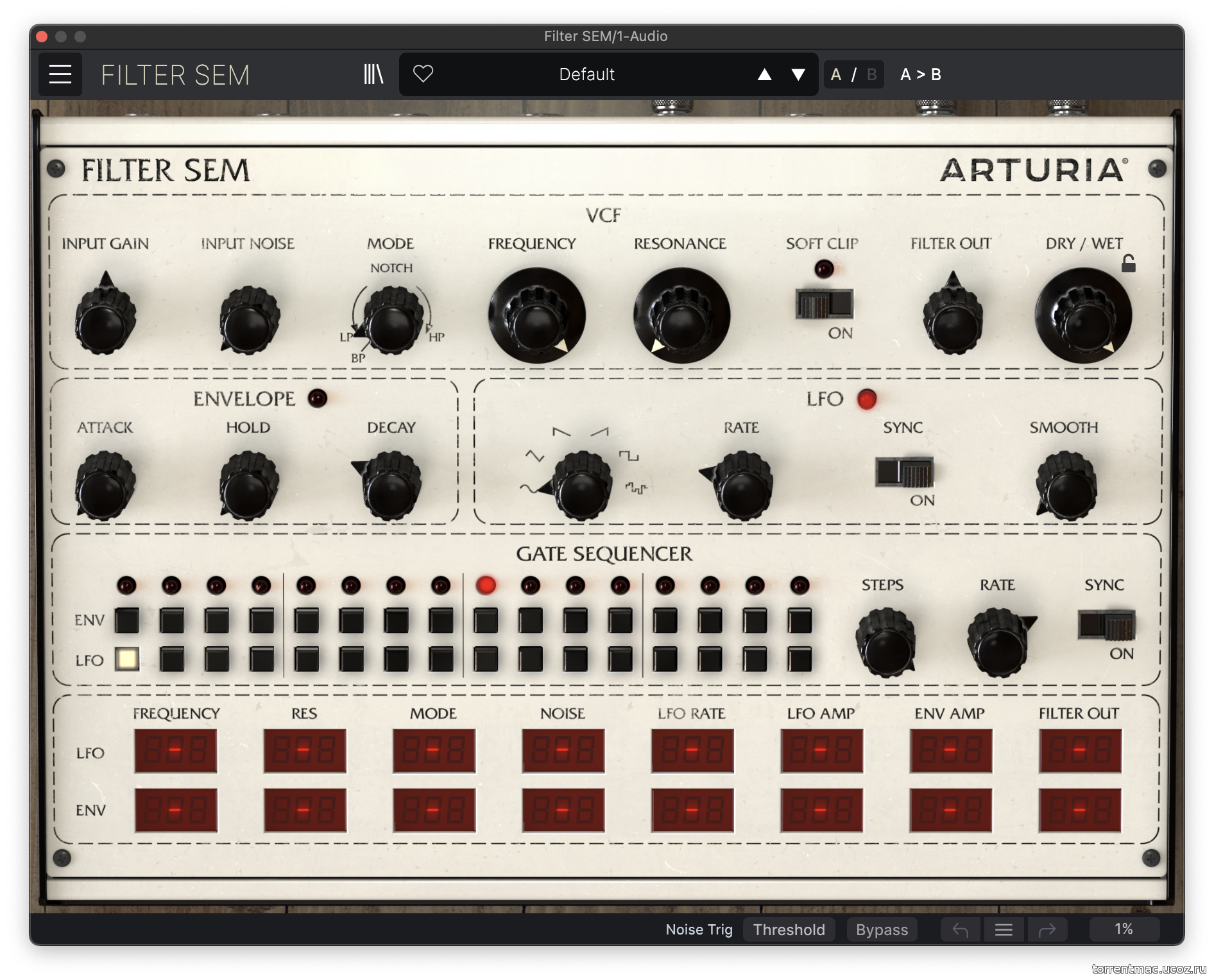Click the Envelope LED indicator
This screenshot has width=1214, height=980.
pyautogui.click(x=318, y=398)
